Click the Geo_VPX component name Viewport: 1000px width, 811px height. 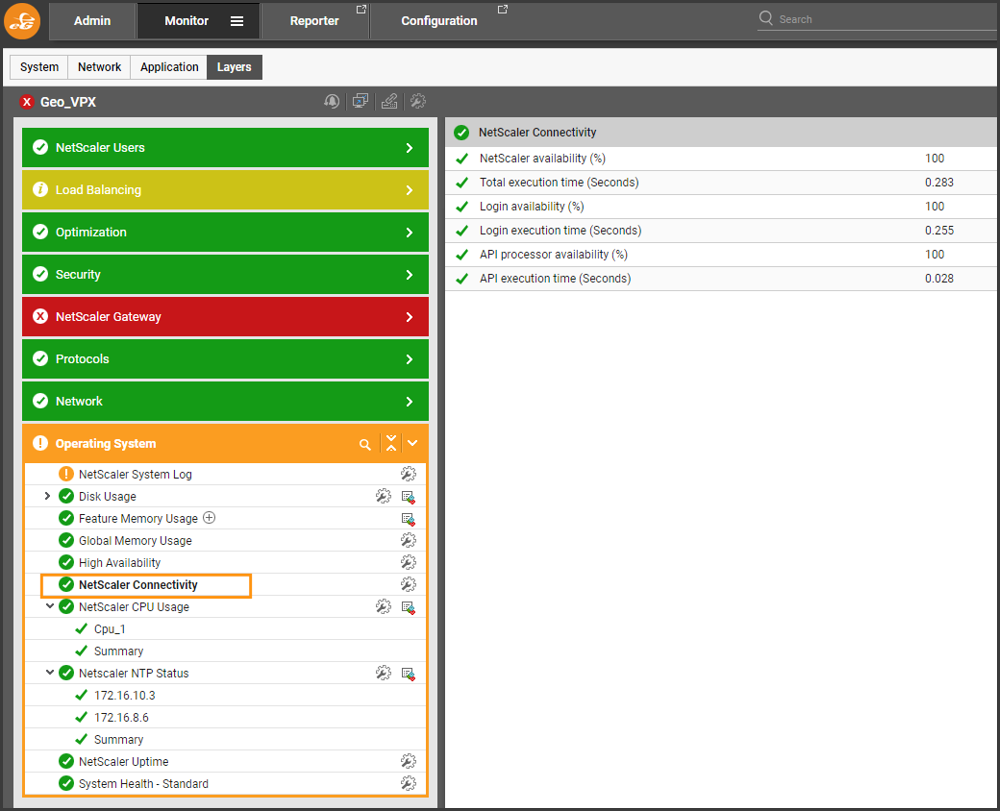coord(68,102)
